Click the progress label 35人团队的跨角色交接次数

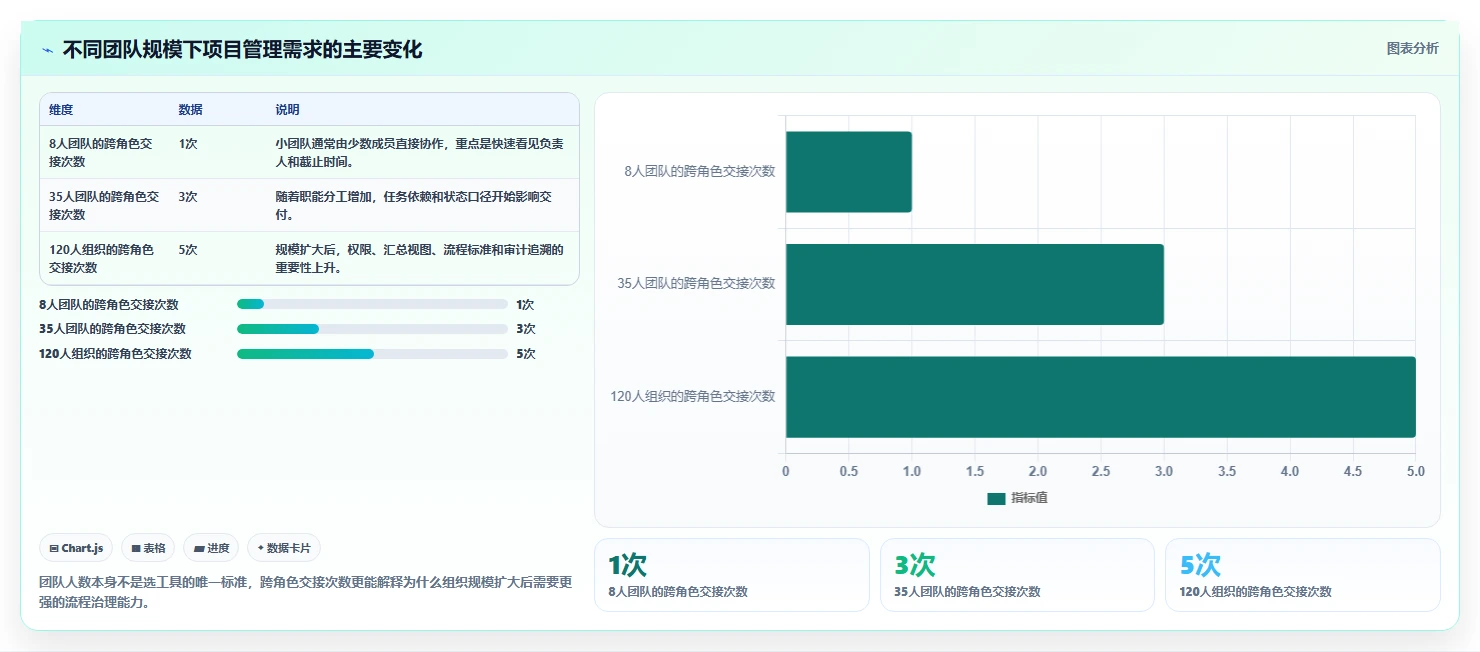pos(112,329)
